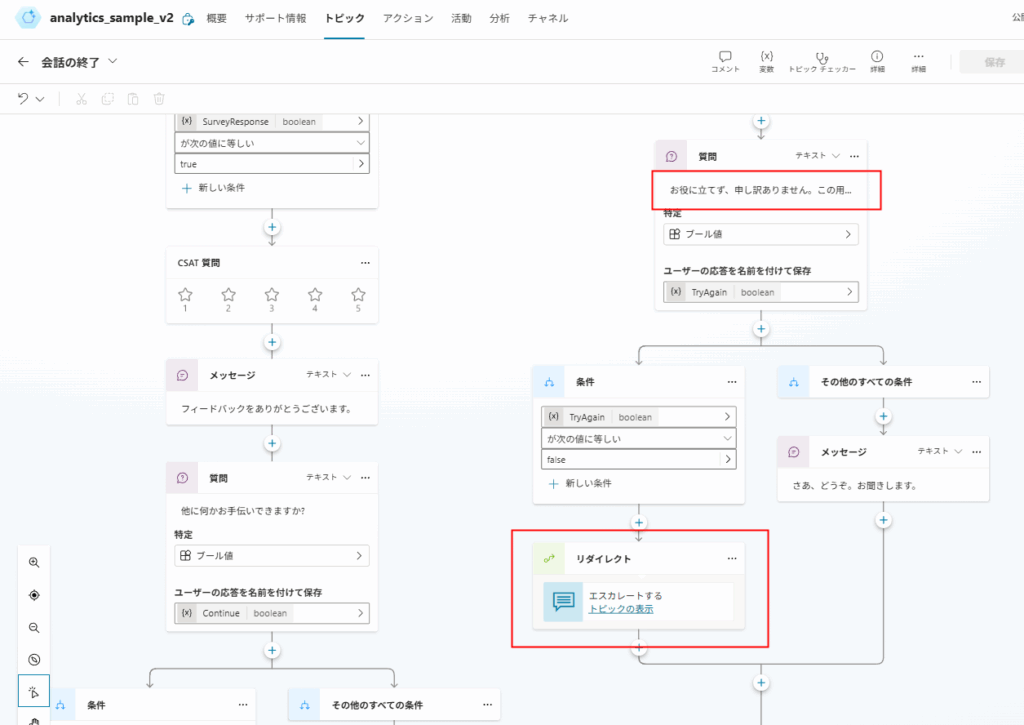Expand 会話の終了 topic name dropdown
The height and width of the screenshot is (725, 1024).
click(112, 61)
